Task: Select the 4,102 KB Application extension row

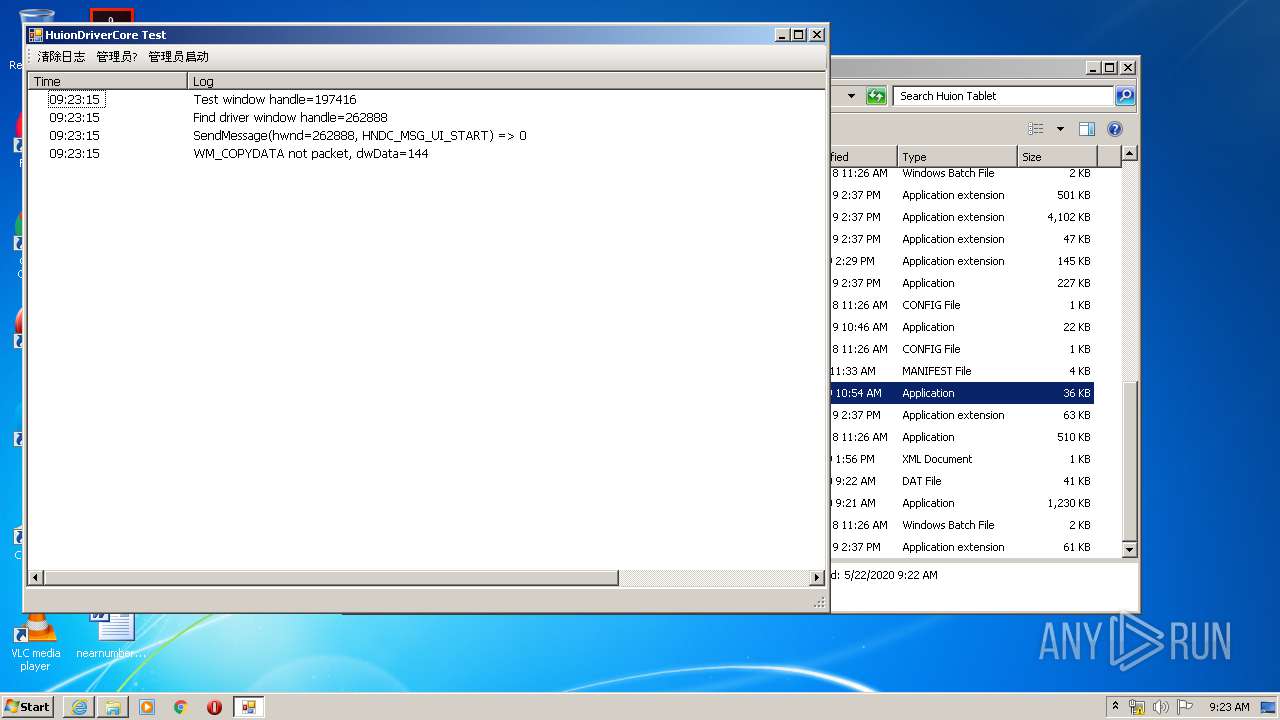Action: pyautogui.click(x=962, y=217)
